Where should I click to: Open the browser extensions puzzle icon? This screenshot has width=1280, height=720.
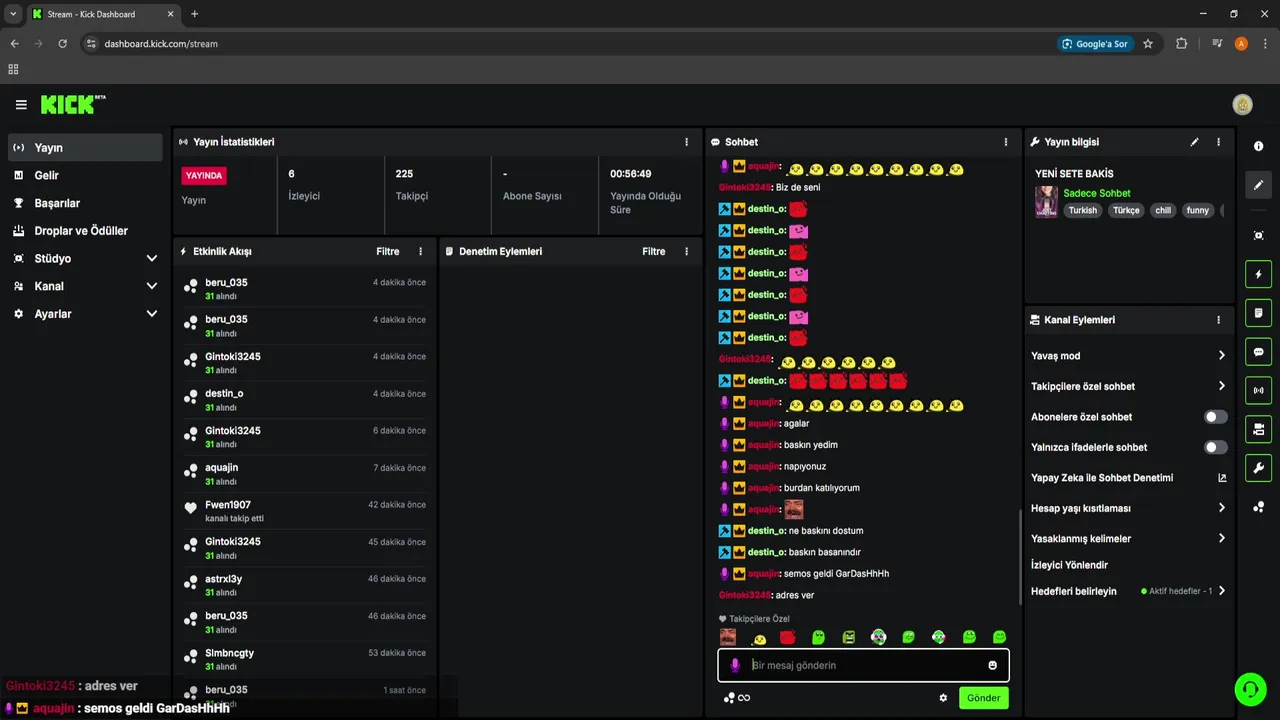[x=1181, y=44]
